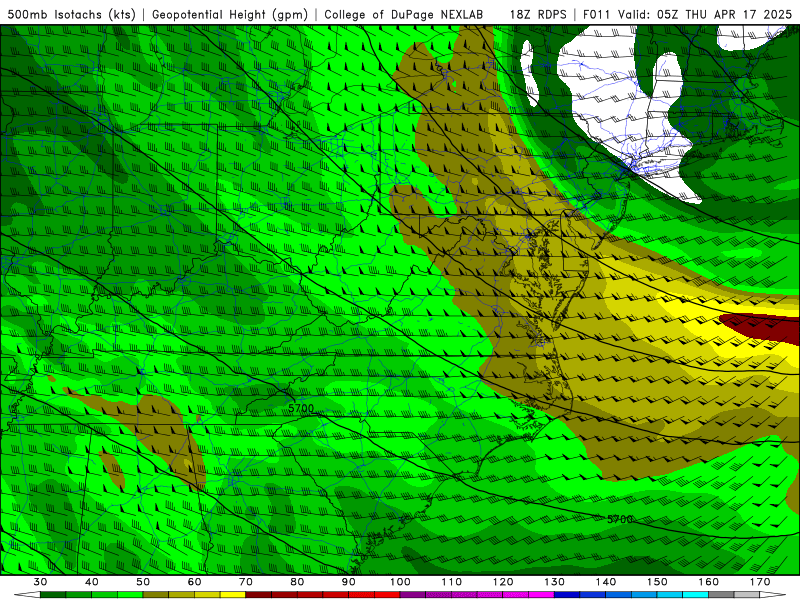Click the 'Geopotential Height (gpm)' header label

[x=230, y=14]
